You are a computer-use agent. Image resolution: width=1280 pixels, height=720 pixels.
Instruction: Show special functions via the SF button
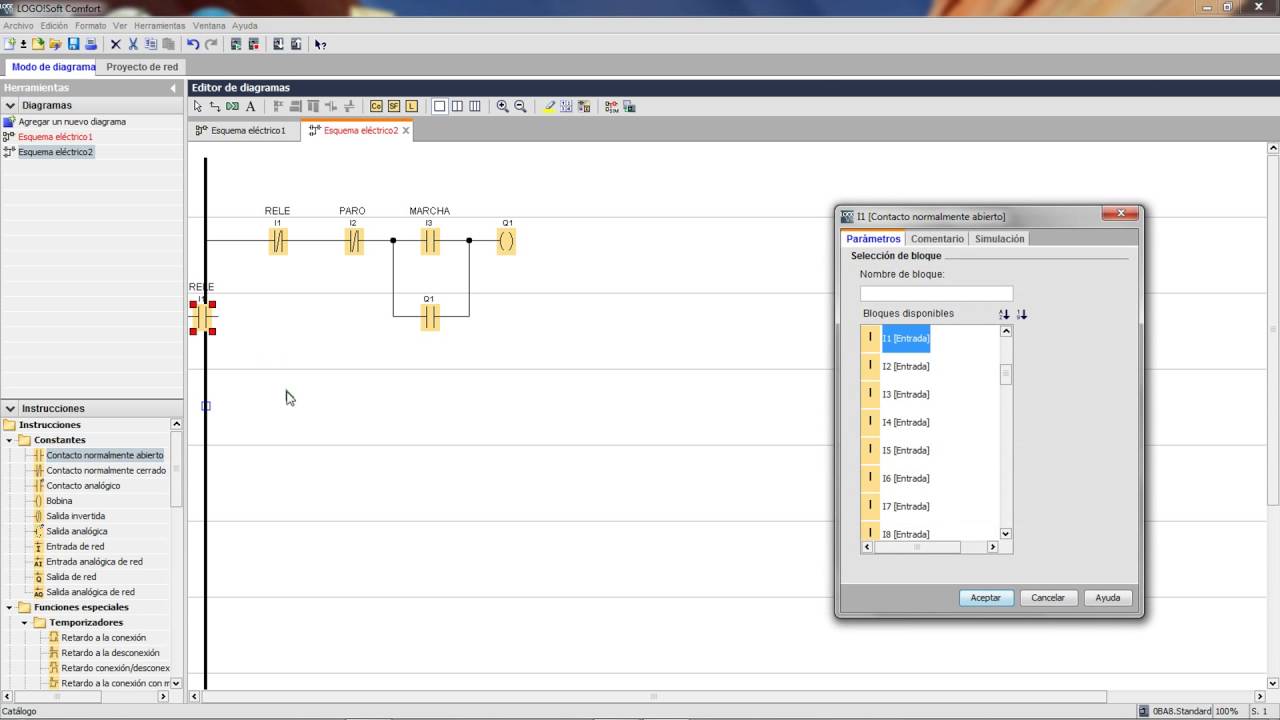tap(393, 106)
